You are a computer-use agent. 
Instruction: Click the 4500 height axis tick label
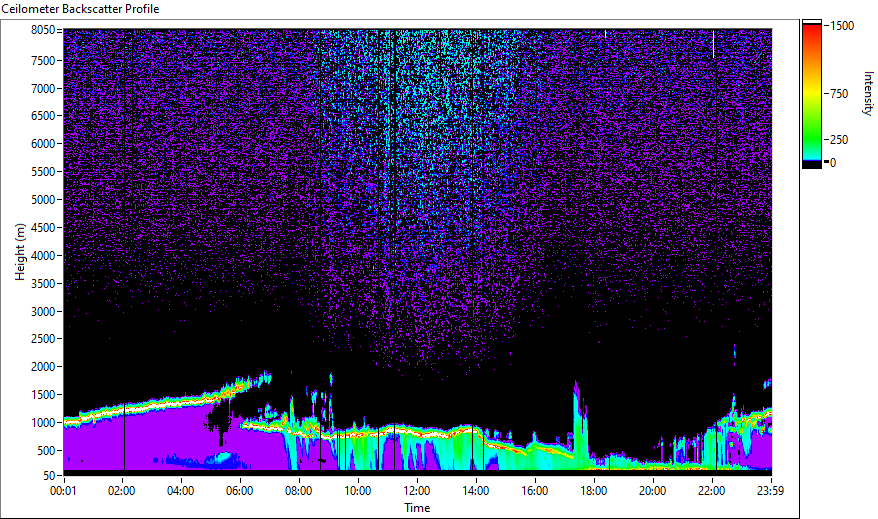tap(43, 228)
